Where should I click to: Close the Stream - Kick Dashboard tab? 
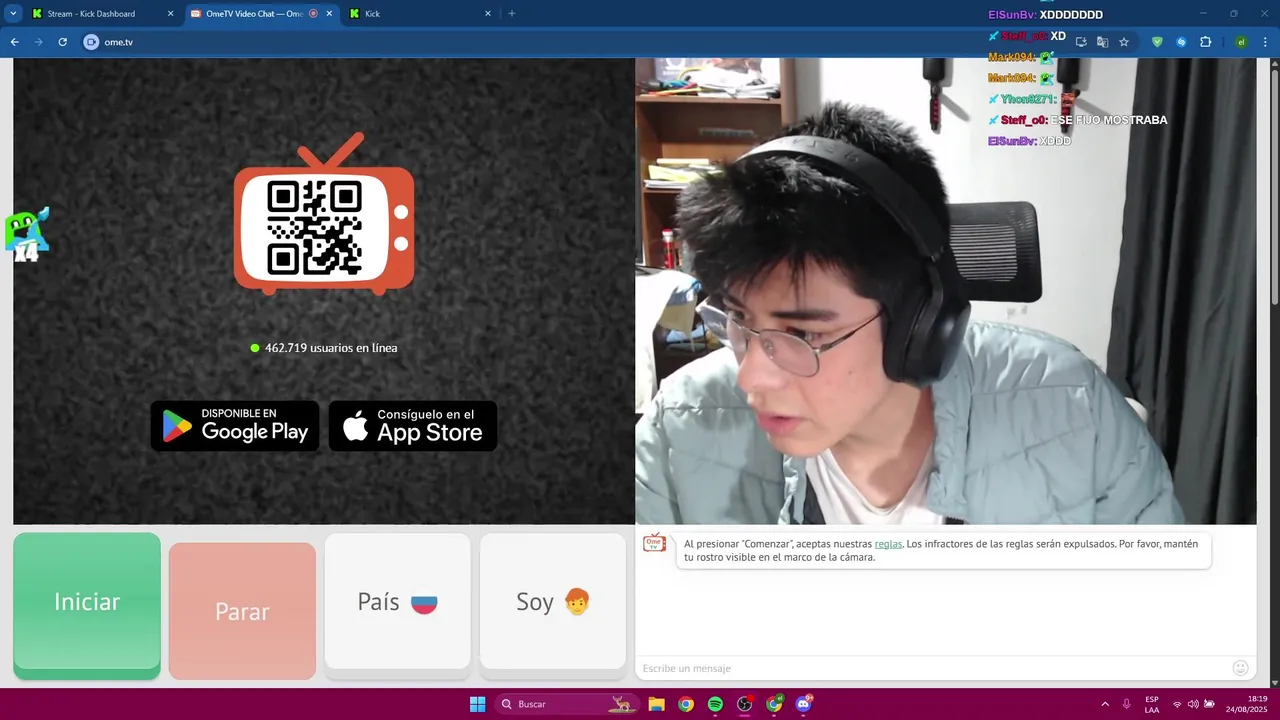[x=170, y=14]
